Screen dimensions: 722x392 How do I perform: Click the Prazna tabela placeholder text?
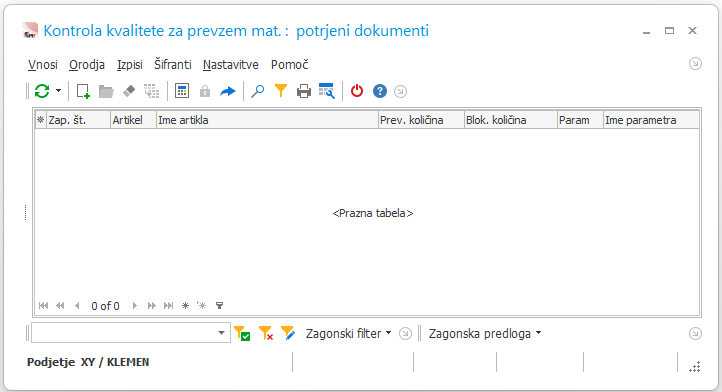pyautogui.click(x=373, y=213)
